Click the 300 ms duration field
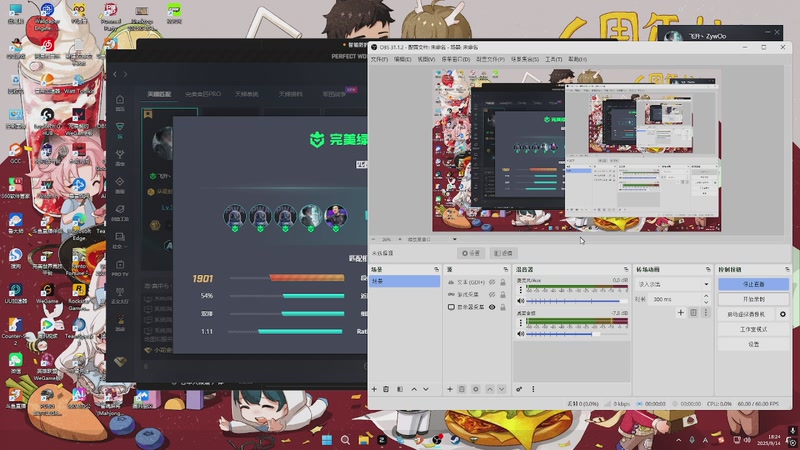Image resolution: width=800 pixels, height=450 pixels. tap(676, 299)
